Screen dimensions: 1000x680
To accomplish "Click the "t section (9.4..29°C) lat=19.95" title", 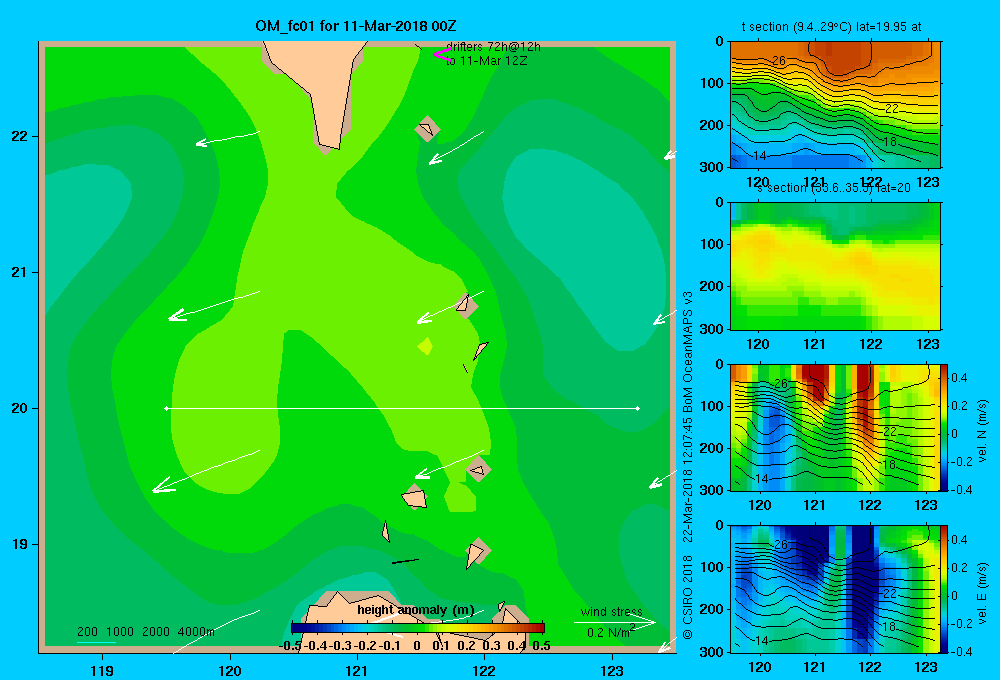I will click(831, 27).
